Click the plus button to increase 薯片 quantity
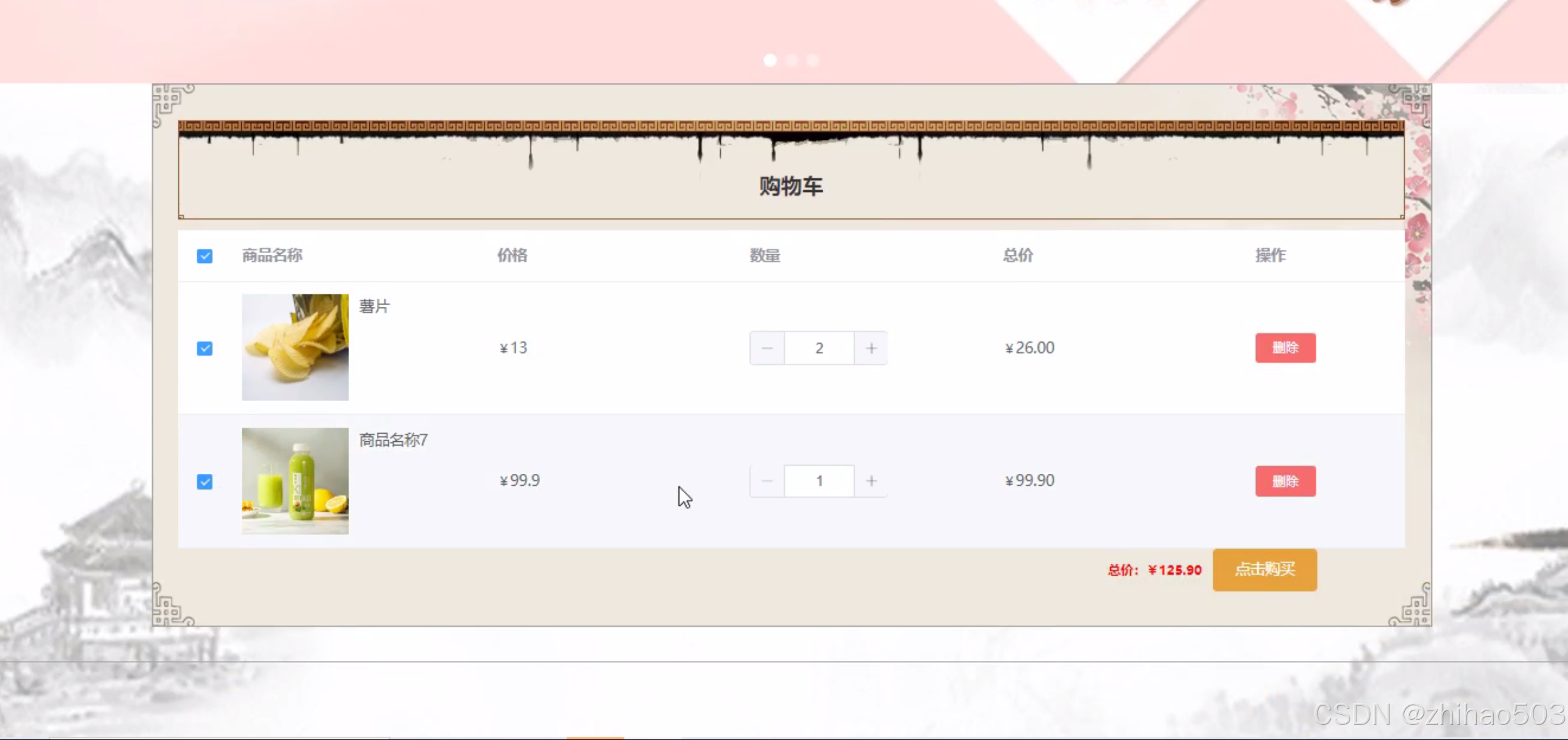Viewport: 1568px width, 740px height. pos(871,348)
